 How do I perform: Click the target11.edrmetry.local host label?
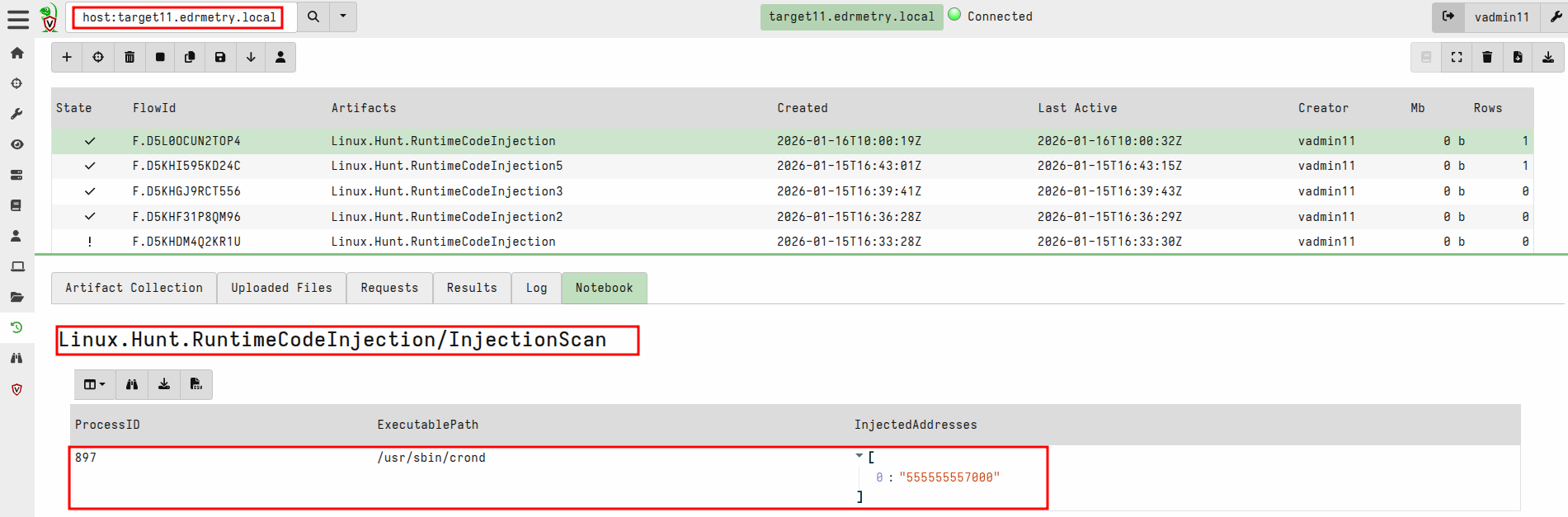coord(851,16)
